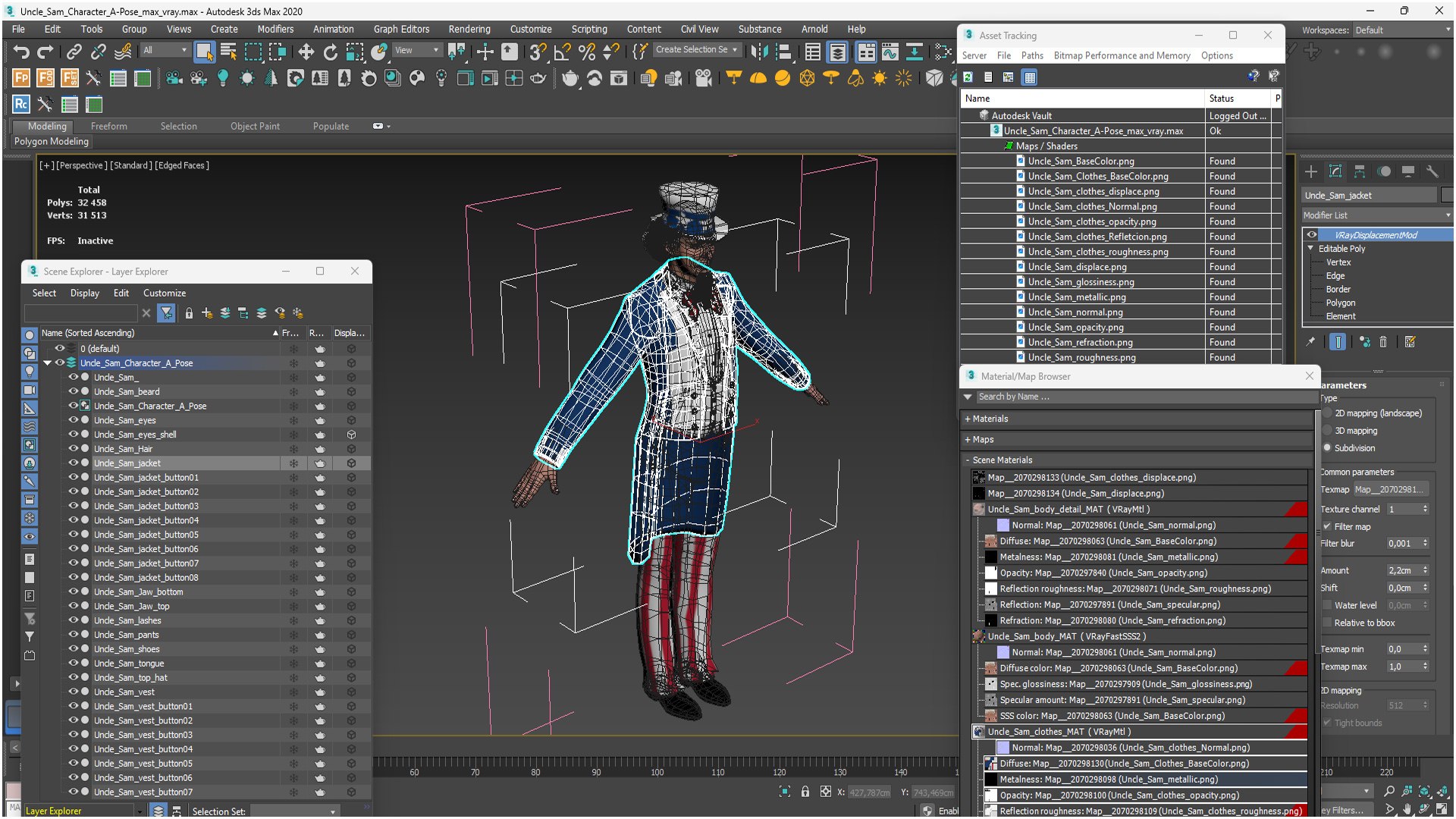Choose the Select and Move tool
Image resolution: width=1456 pixels, height=819 pixels.
(x=306, y=52)
